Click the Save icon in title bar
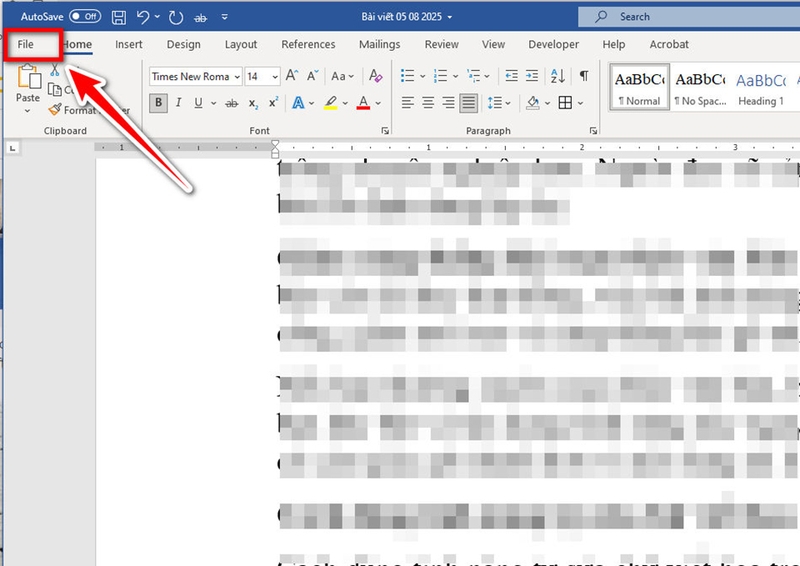The image size is (800, 566). point(118,17)
